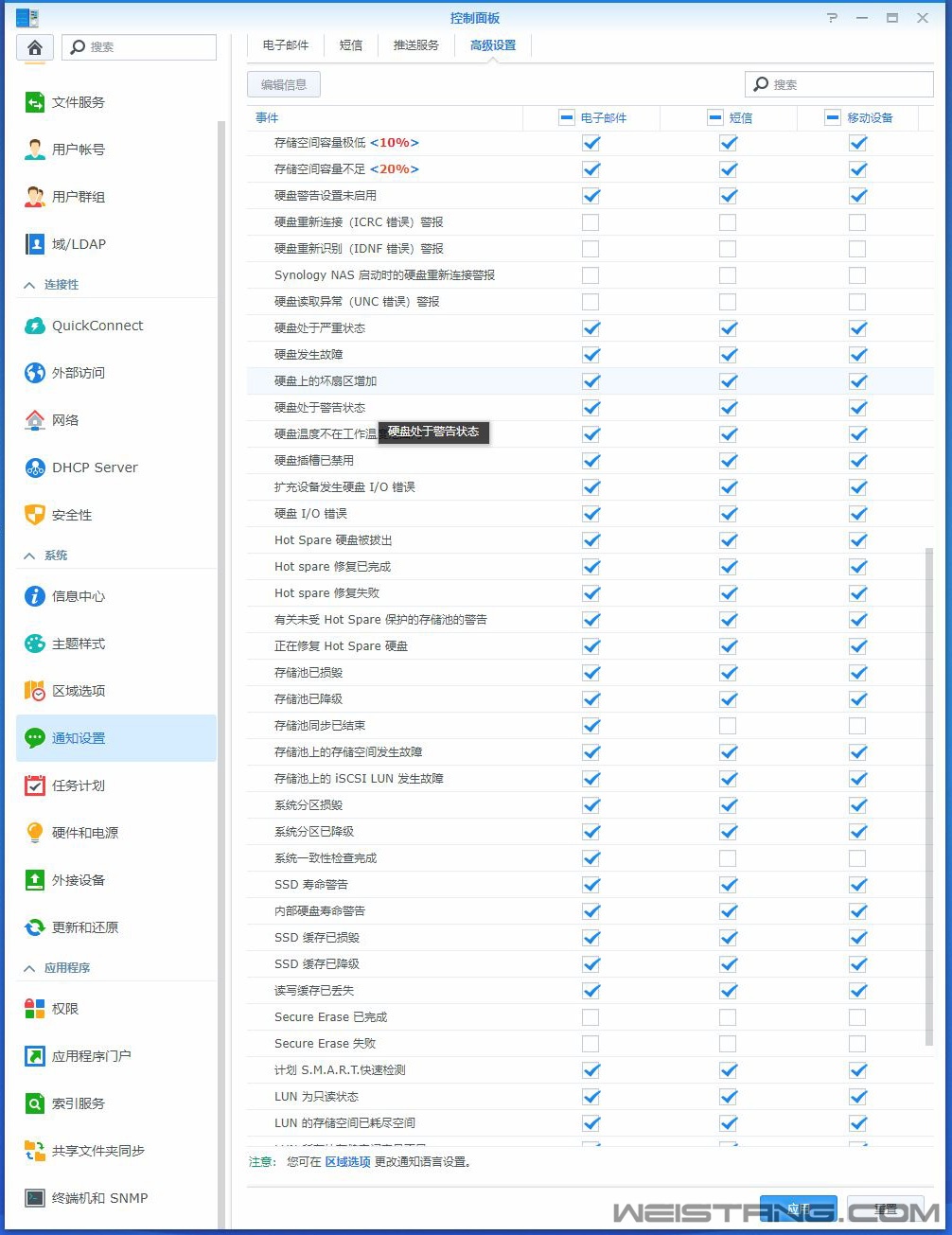This screenshot has height=1235, width=952.
Task: Toggle the 移动设备 column select-all checkbox
Action: coord(830,117)
